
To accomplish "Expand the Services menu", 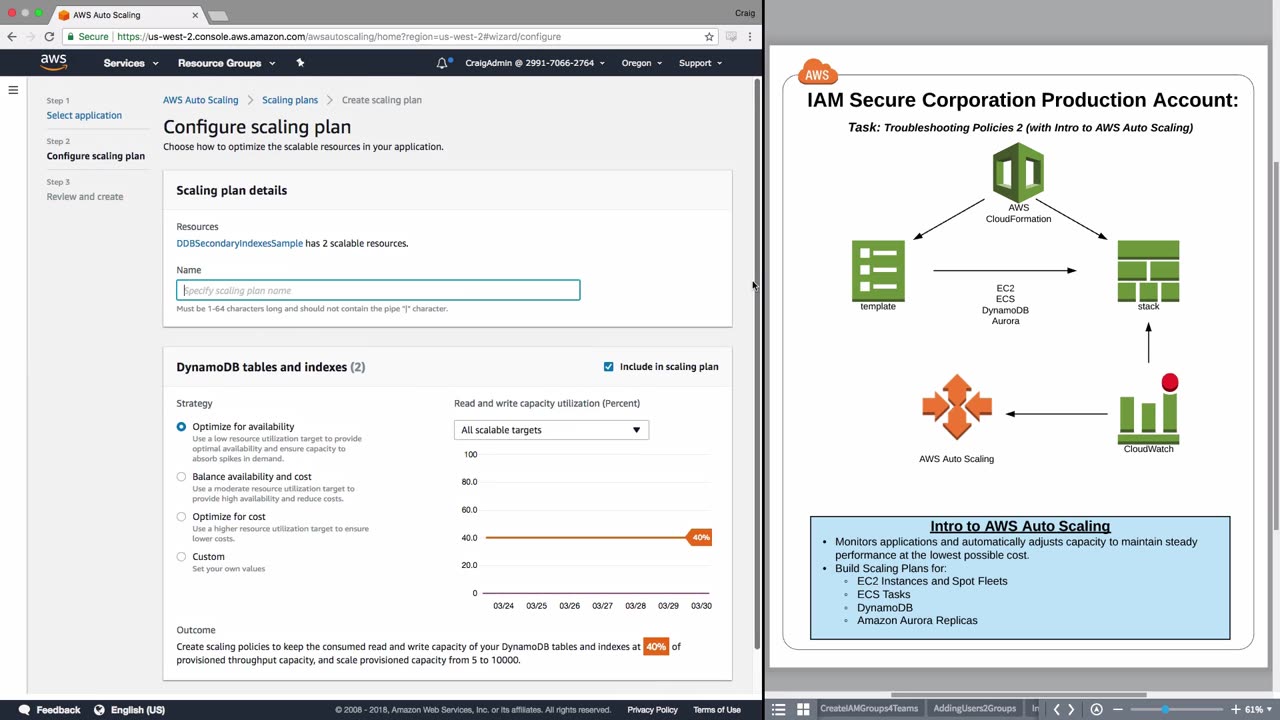I will click(x=131, y=63).
